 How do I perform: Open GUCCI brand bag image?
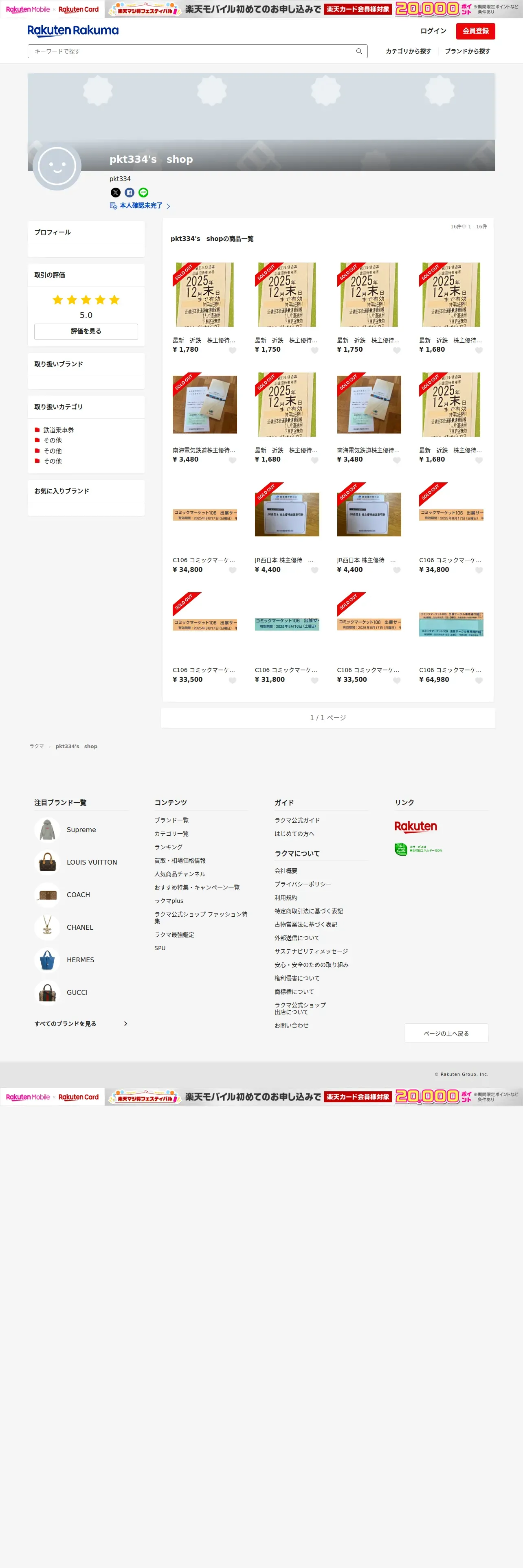pos(47,992)
